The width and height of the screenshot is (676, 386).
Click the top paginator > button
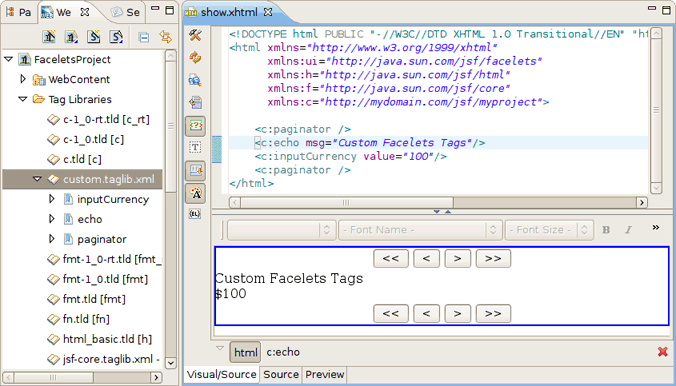click(x=457, y=258)
